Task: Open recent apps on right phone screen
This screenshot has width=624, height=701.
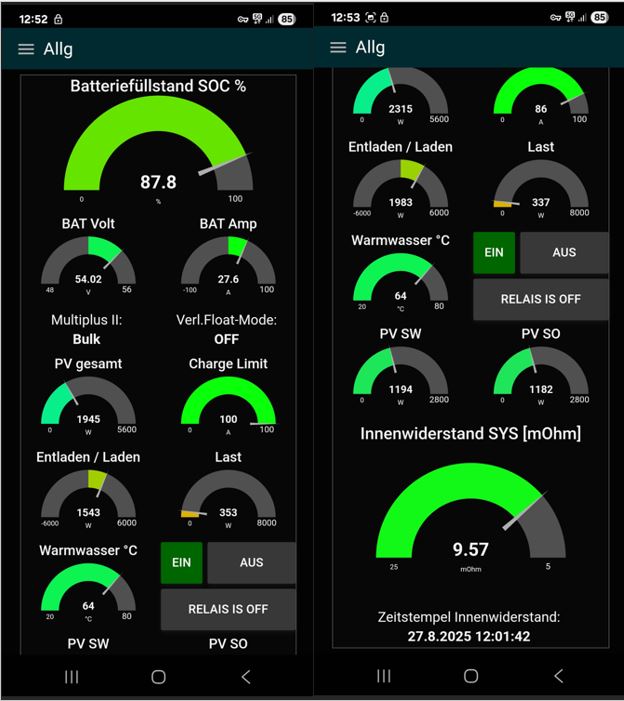Action: coord(384,676)
